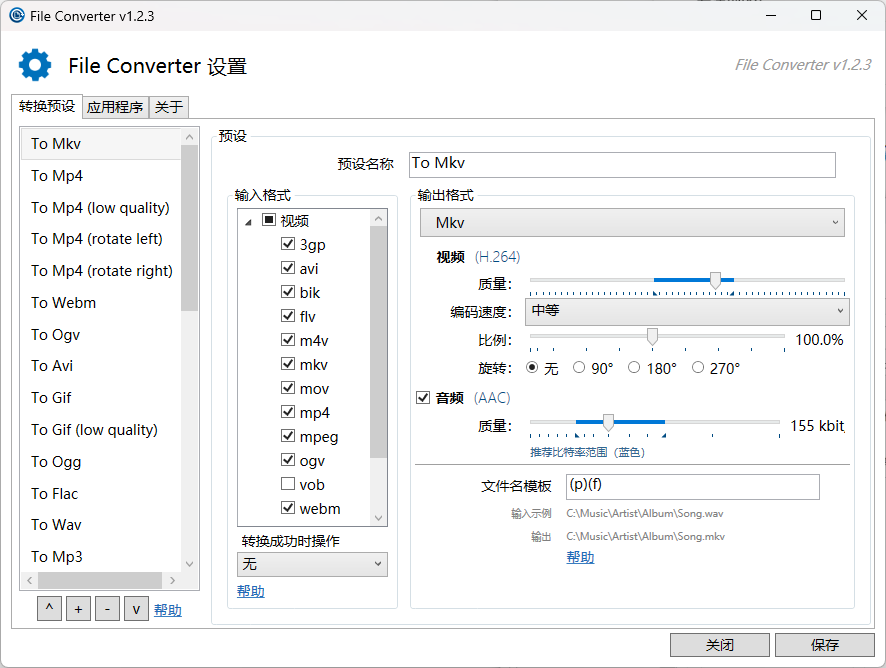This screenshot has width=886, height=668.
Task: Select the To Avi preset
Action: (101, 366)
